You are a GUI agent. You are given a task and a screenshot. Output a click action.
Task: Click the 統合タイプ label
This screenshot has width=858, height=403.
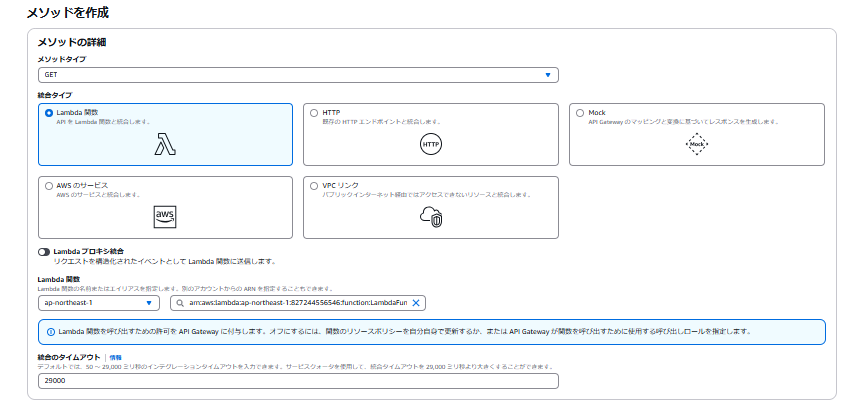pos(55,95)
